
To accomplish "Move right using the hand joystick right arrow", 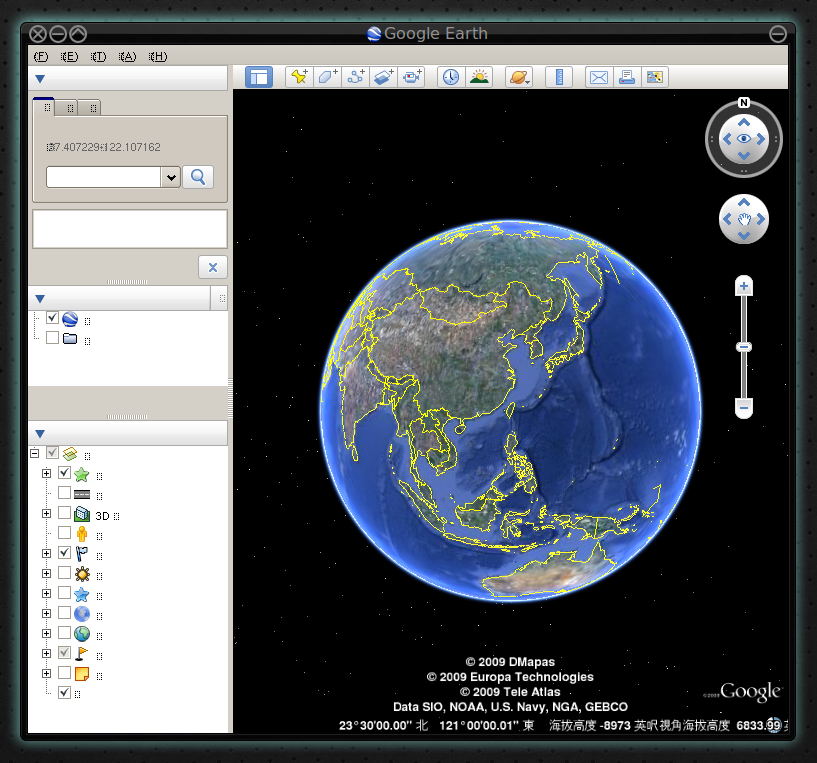I will (761, 219).
